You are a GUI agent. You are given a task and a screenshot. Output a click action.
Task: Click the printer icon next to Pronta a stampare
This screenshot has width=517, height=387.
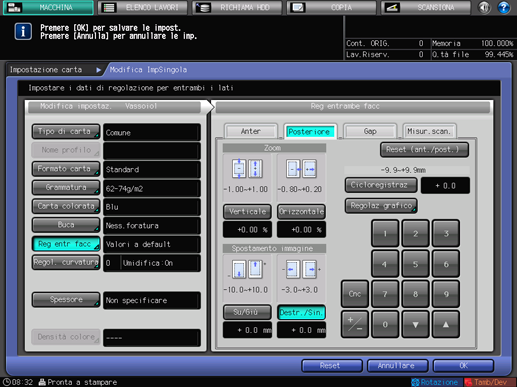pyautogui.click(x=42, y=382)
